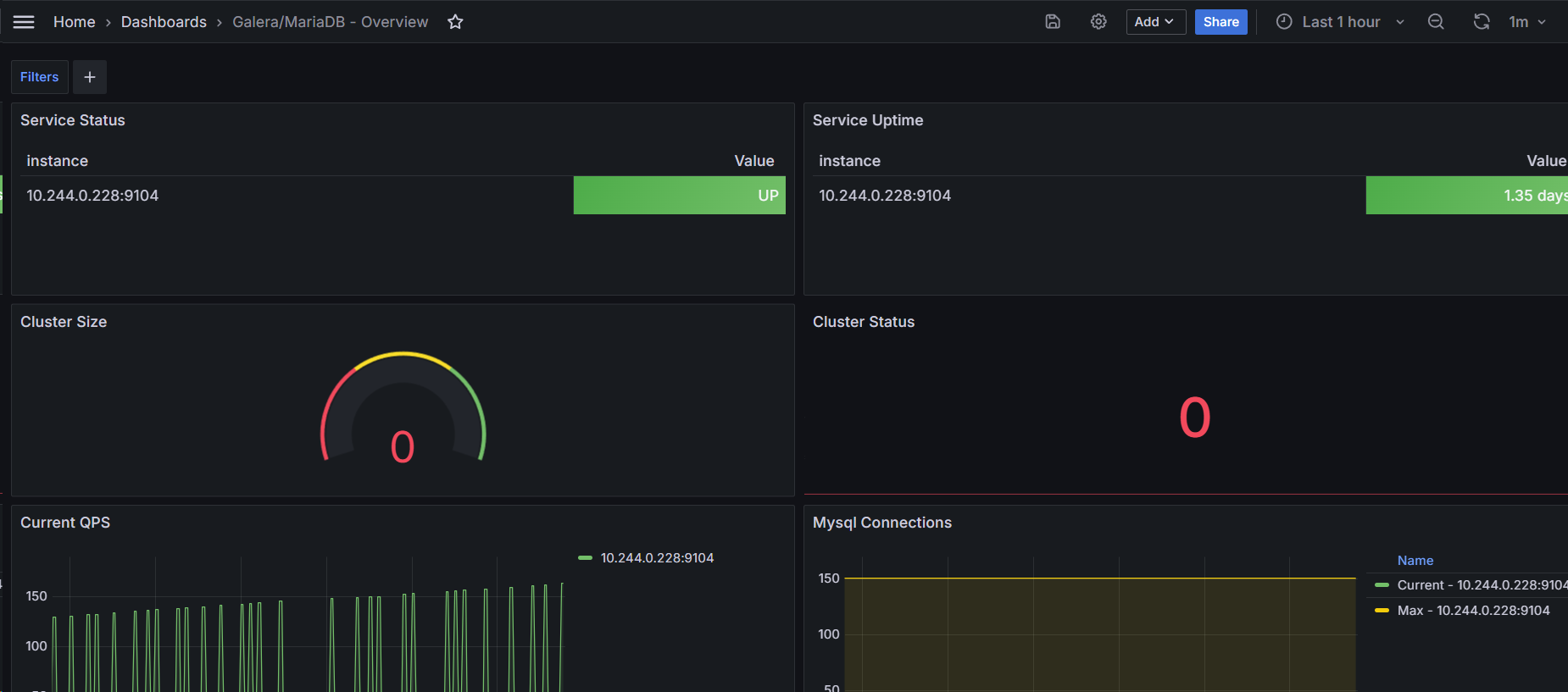Open the Service Status panel title

pyautogui.click(x=73, y=120)
